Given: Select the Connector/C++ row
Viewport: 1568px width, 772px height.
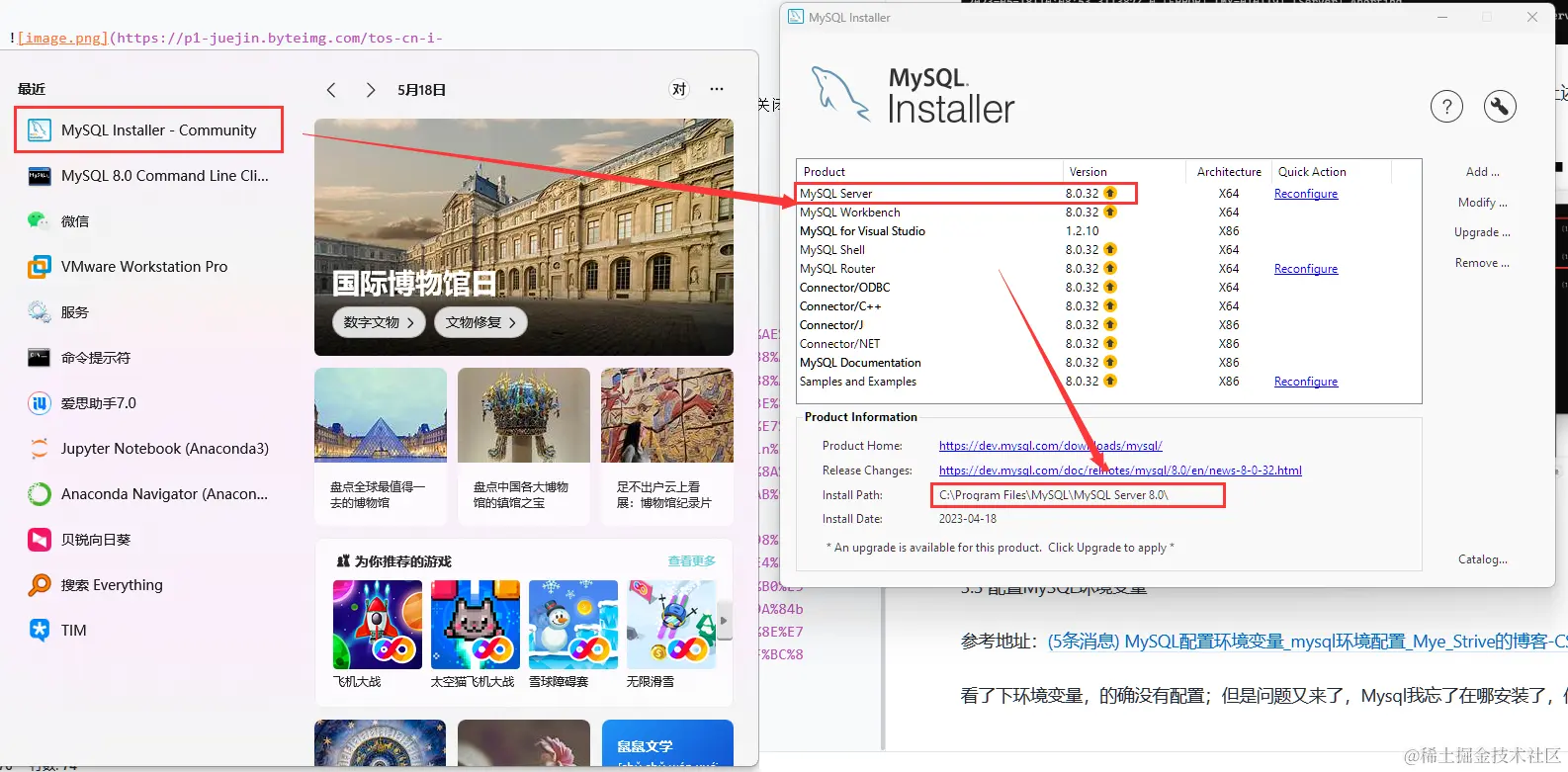Looking at the screenshot, I should 1108,306.
